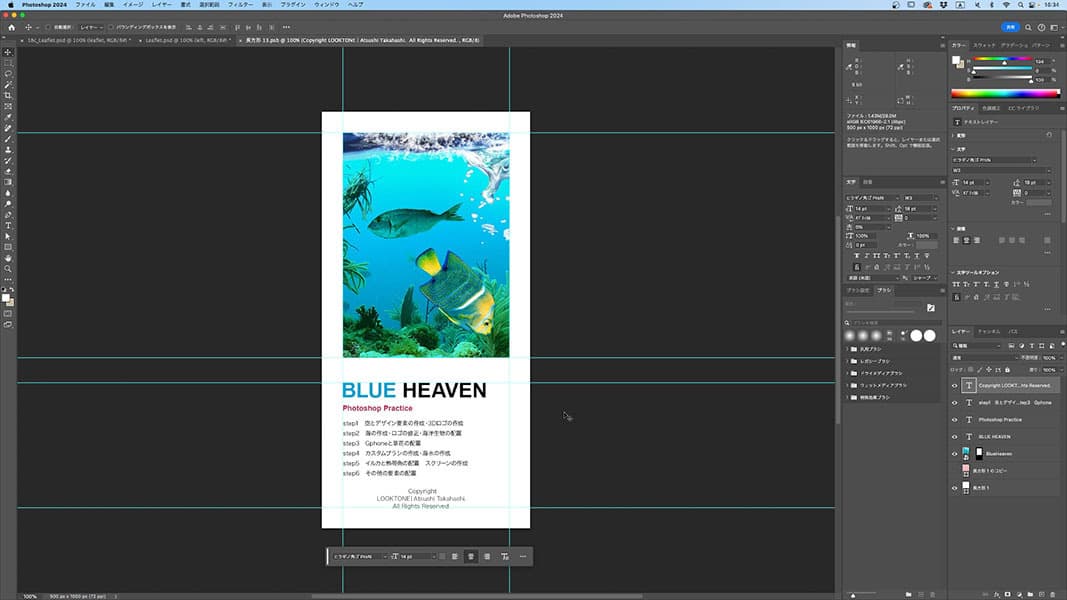Enable the bounding box display checkbox
This screenshot has height=600, width=1067.
[112, 27]
